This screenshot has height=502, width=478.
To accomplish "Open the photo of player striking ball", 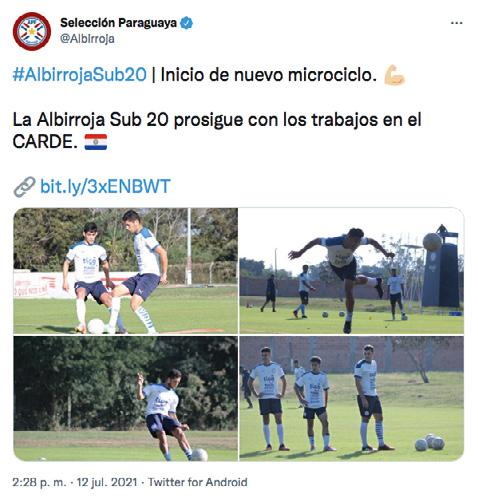I will pos(126,399).
